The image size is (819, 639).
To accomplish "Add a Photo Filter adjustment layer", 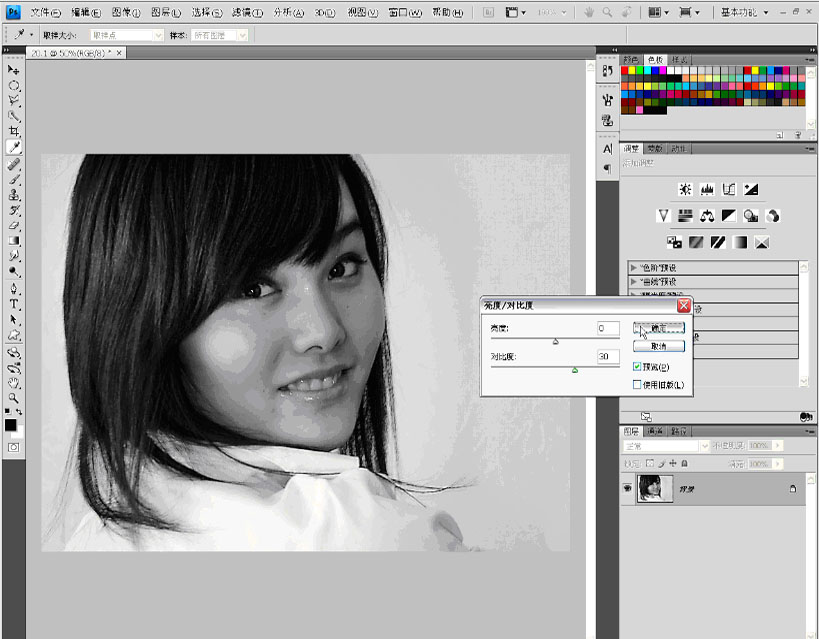I will tap(751, 215).
